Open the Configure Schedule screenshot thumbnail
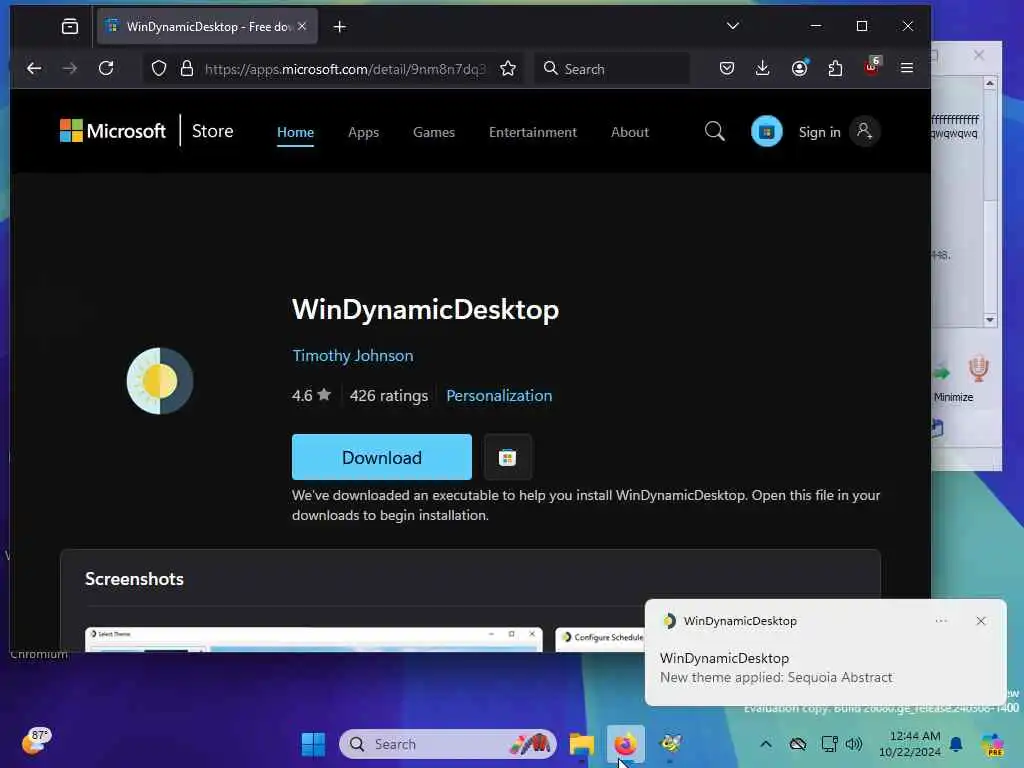 [600, 639]
